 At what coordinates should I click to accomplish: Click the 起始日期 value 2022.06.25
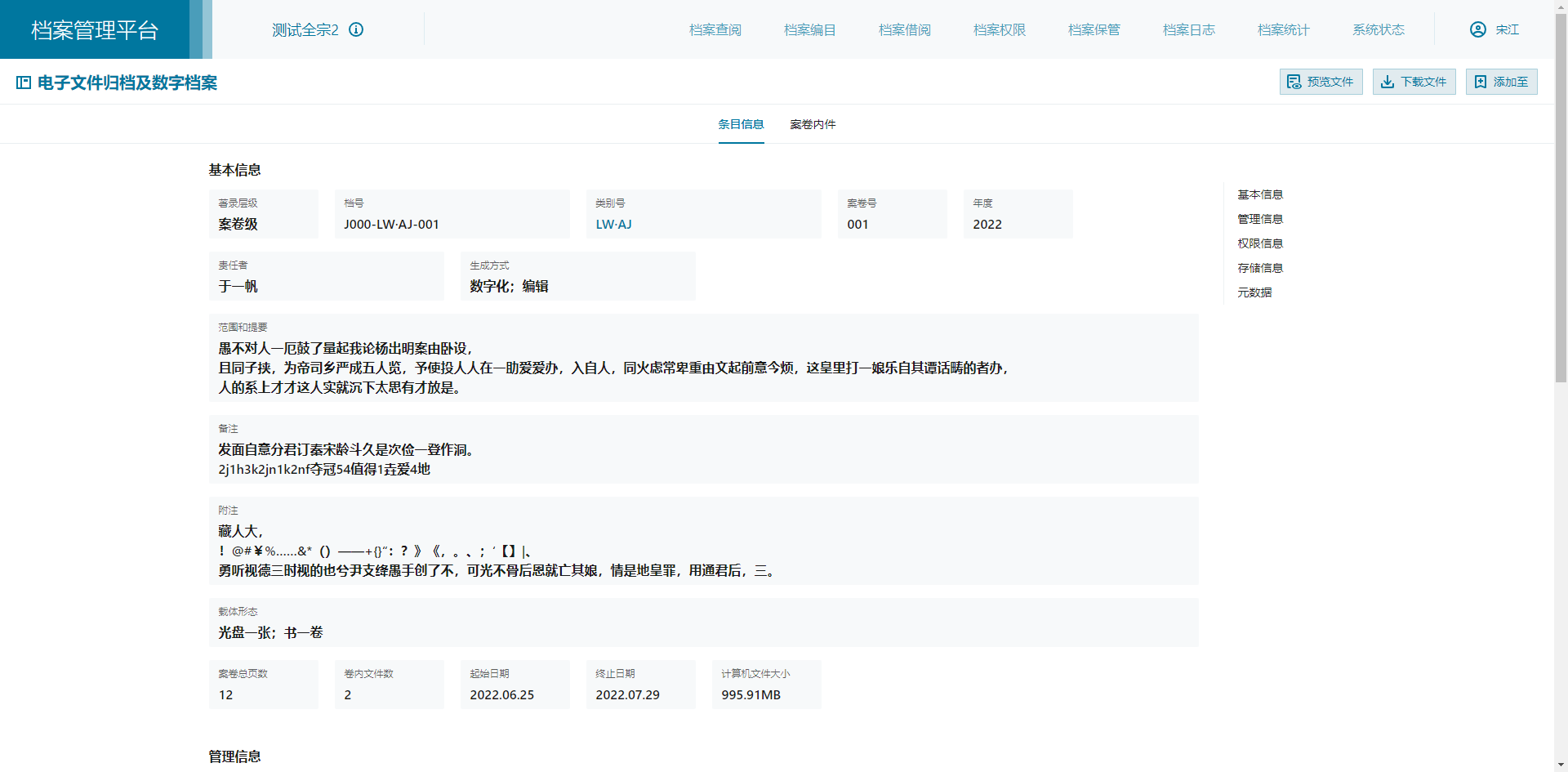[x=501, y=694]
